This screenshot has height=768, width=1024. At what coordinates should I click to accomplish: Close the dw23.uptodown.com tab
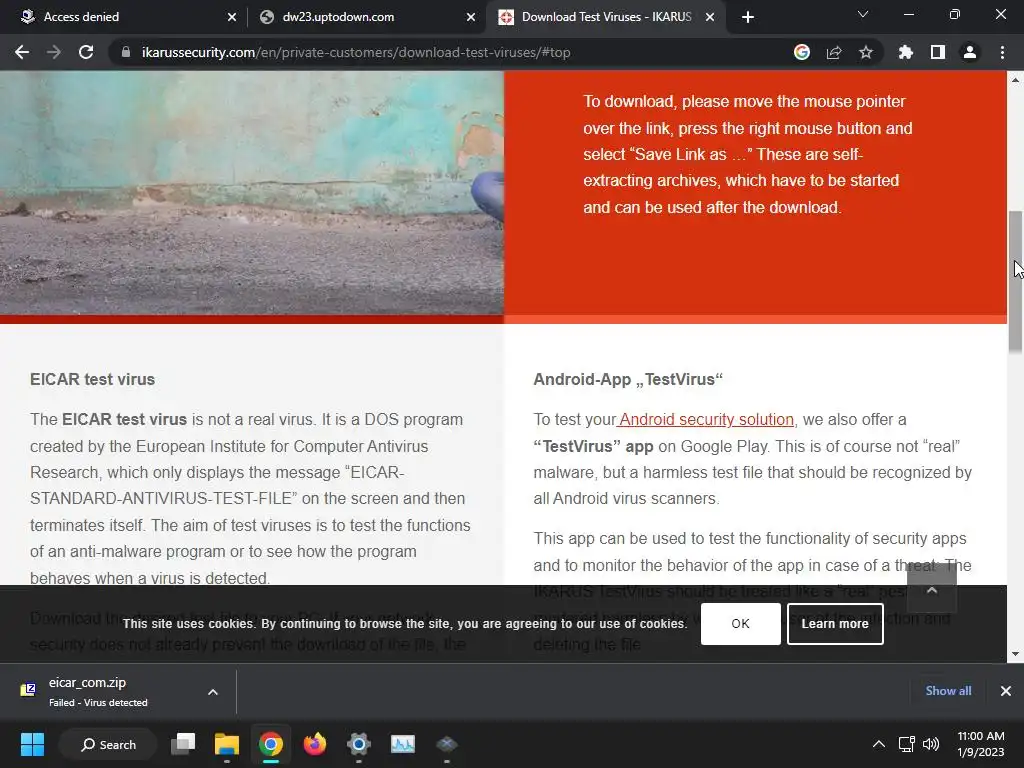[x=471, y=17]
